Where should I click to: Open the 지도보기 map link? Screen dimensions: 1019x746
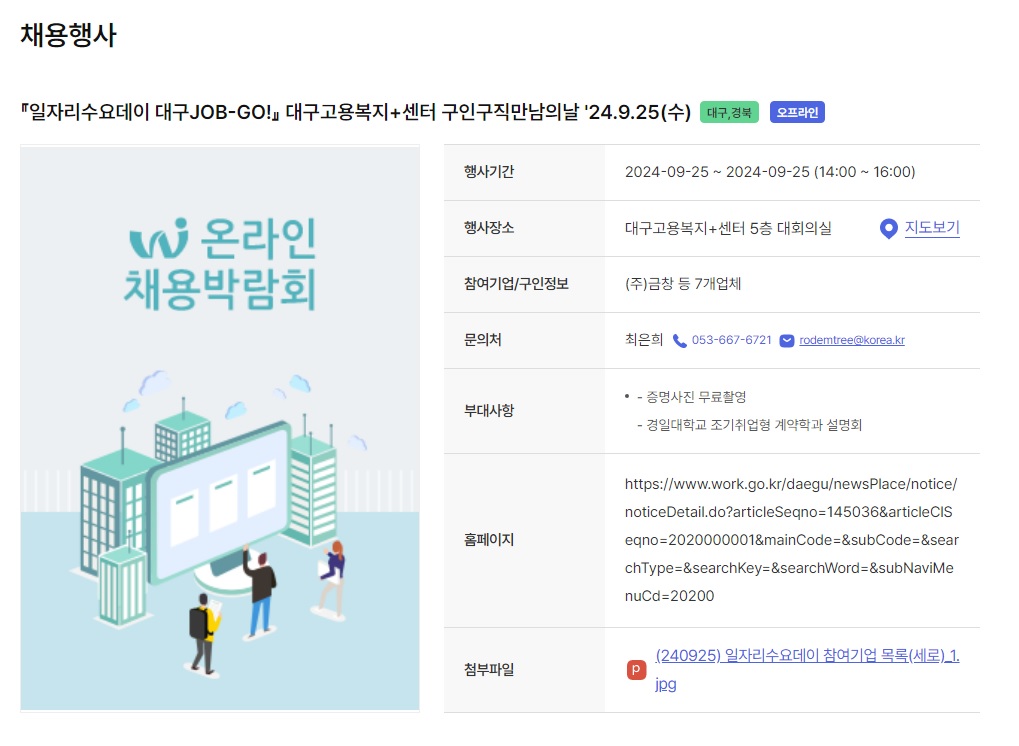932,228
